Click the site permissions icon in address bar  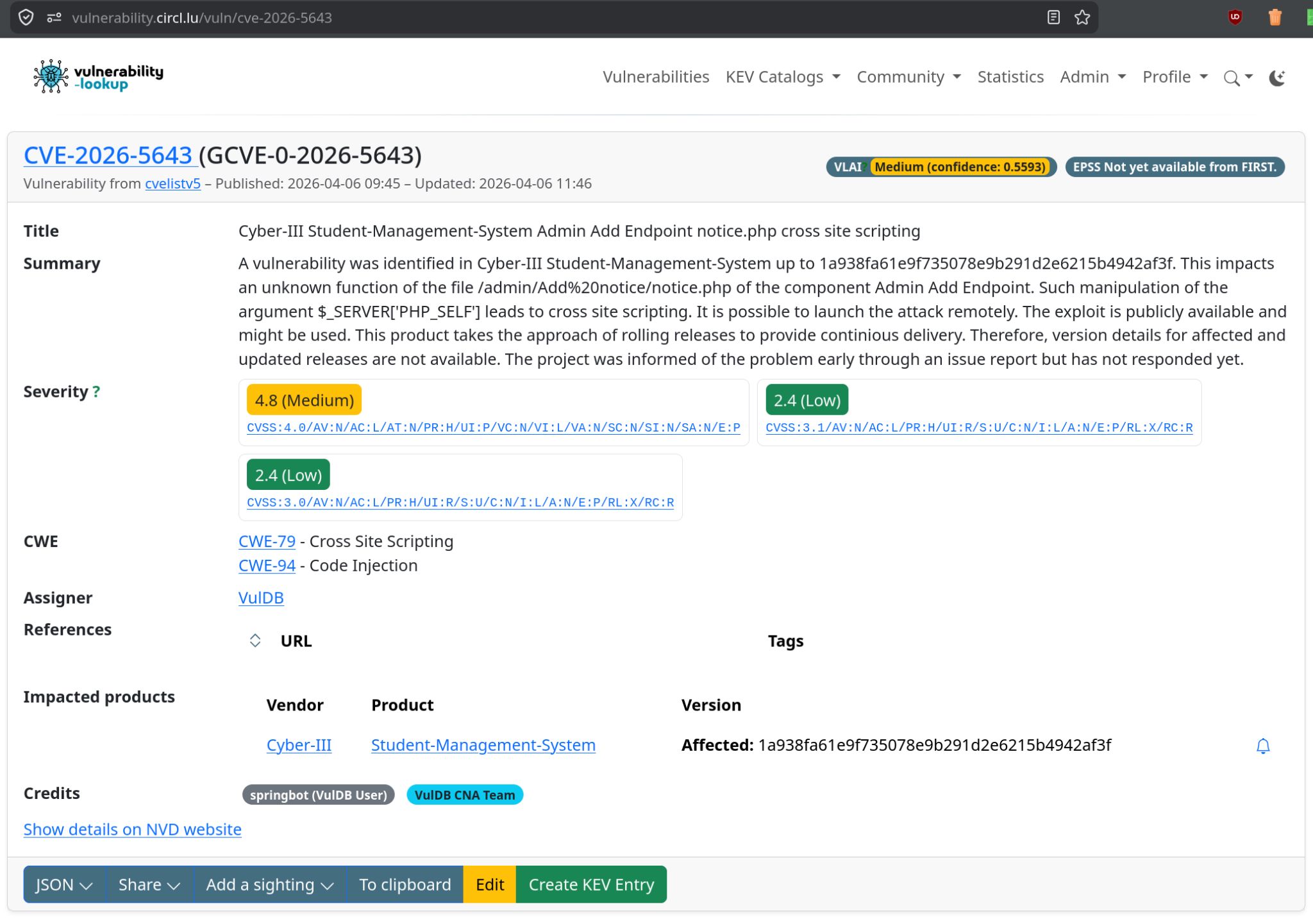coord(54,17)
